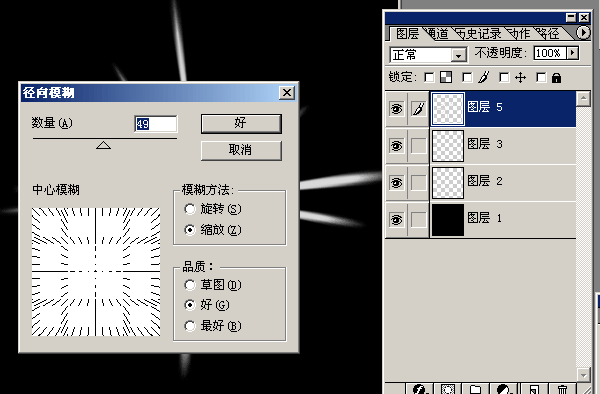Click the lock position move icon
The image size is (600, 394).
[520, 78]
